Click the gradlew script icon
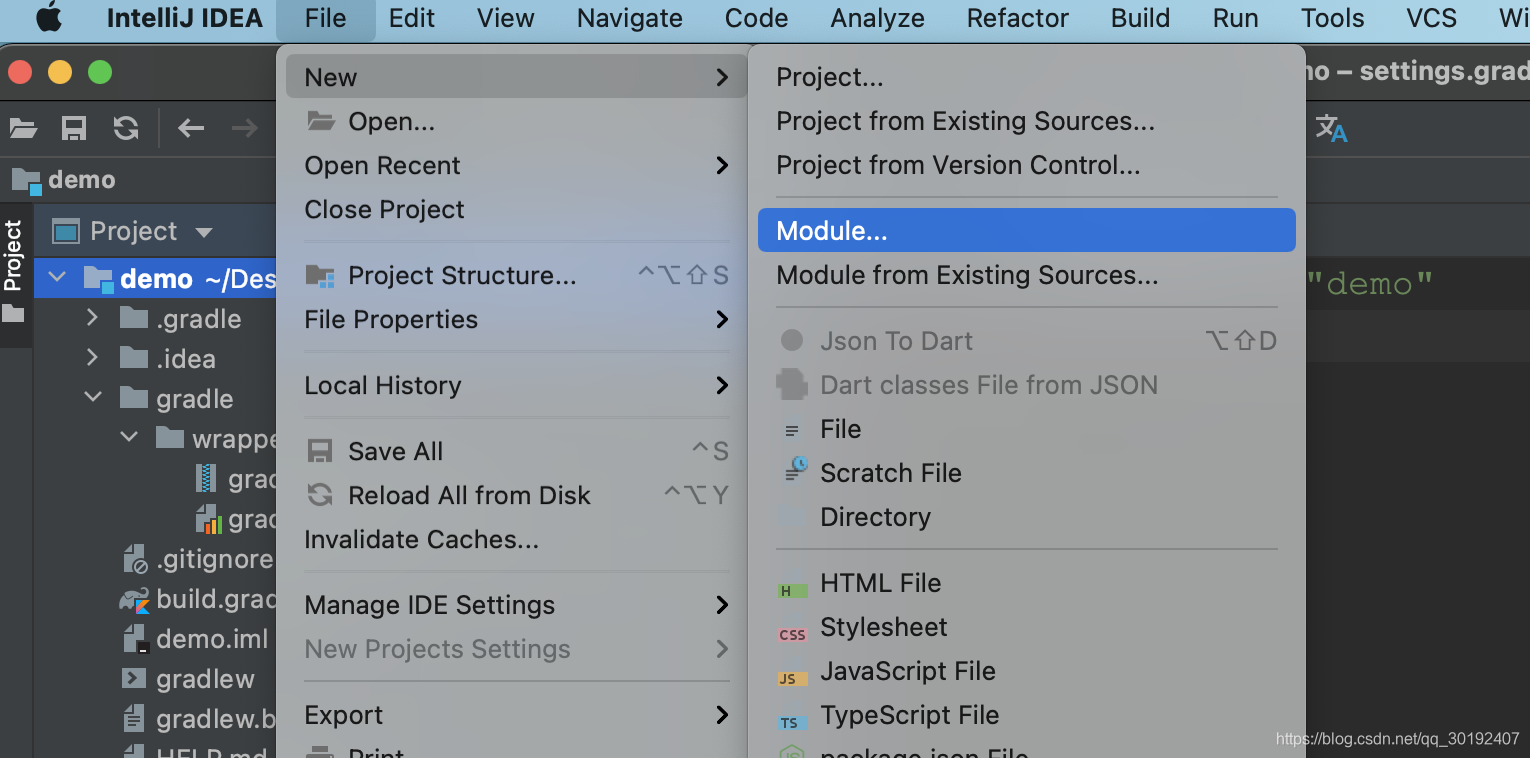The width and height of the screenshot is (1530, 758). pos(134,679)
